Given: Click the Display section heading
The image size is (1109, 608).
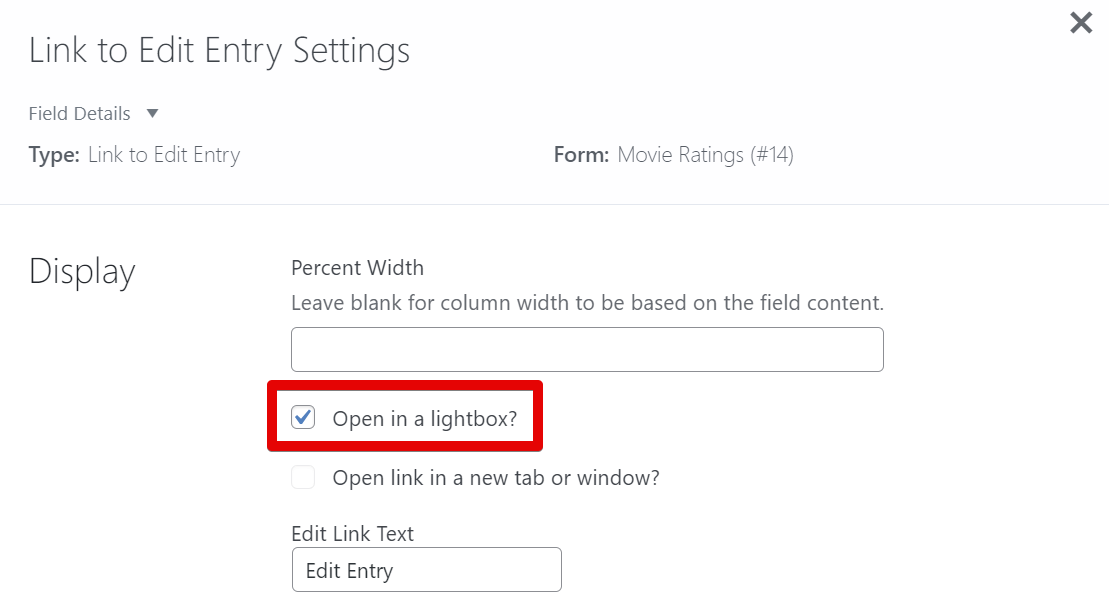Looking at the screenshot, I should click(82, 271).
